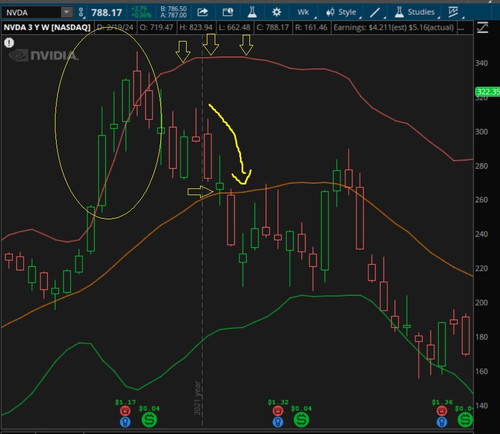500x434 pixels.
Task: Click the 322.35 green price bubble
Action: (487, 92)
